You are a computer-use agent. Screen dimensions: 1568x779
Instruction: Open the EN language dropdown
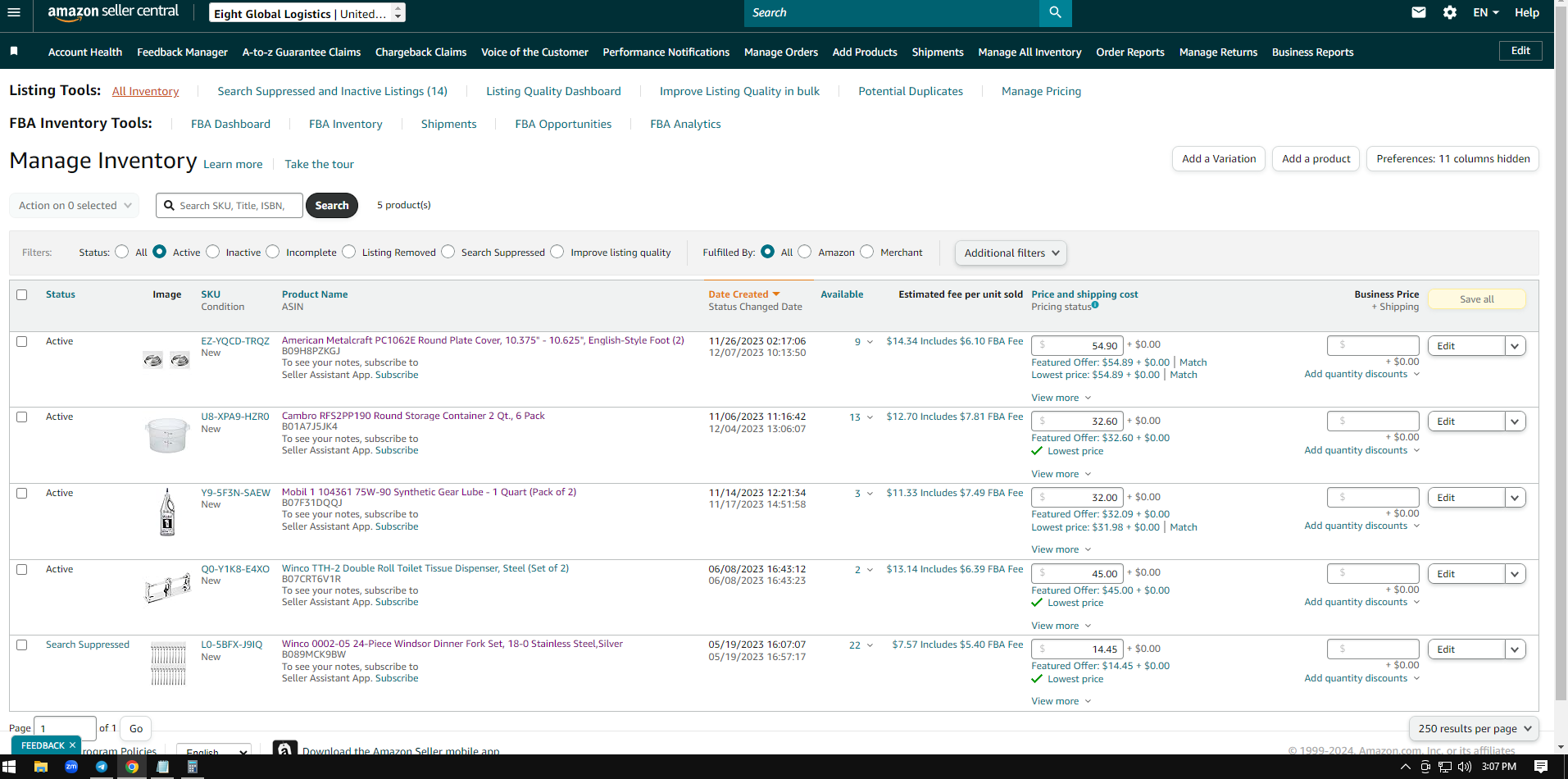point(1485,12)
